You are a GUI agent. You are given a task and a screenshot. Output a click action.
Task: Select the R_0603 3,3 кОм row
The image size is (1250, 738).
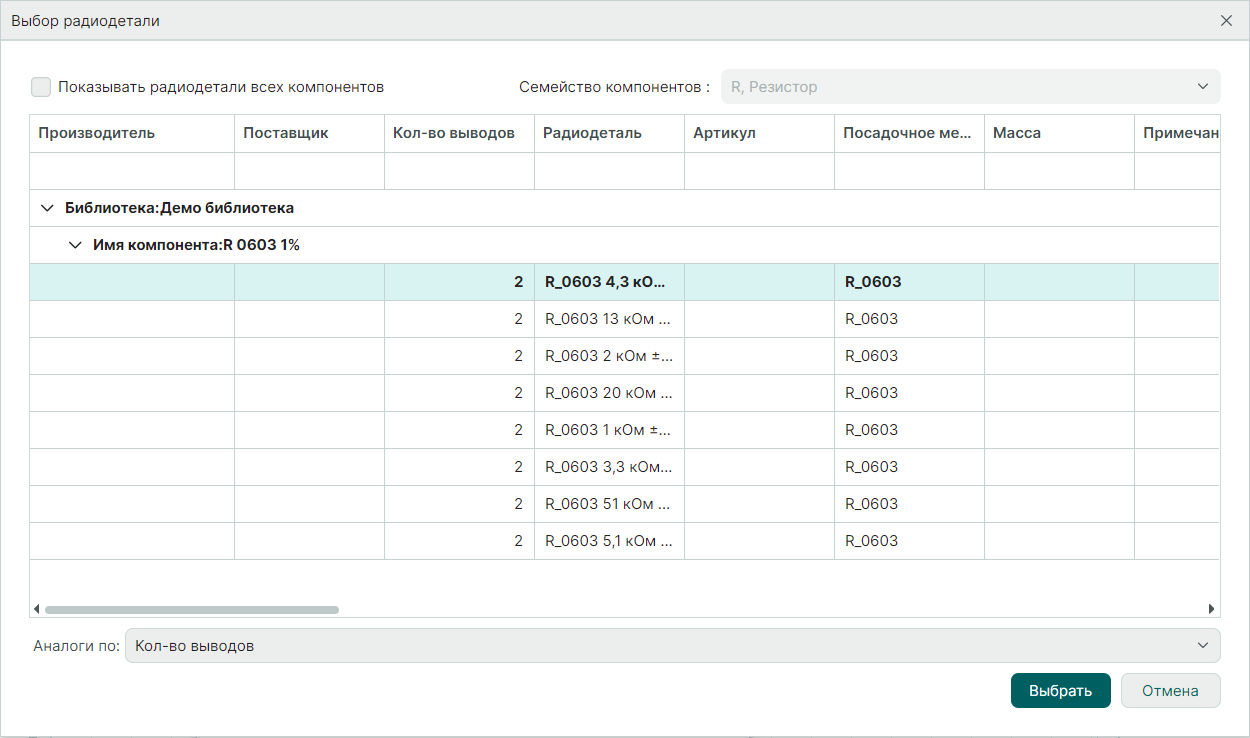pos(608,467)
